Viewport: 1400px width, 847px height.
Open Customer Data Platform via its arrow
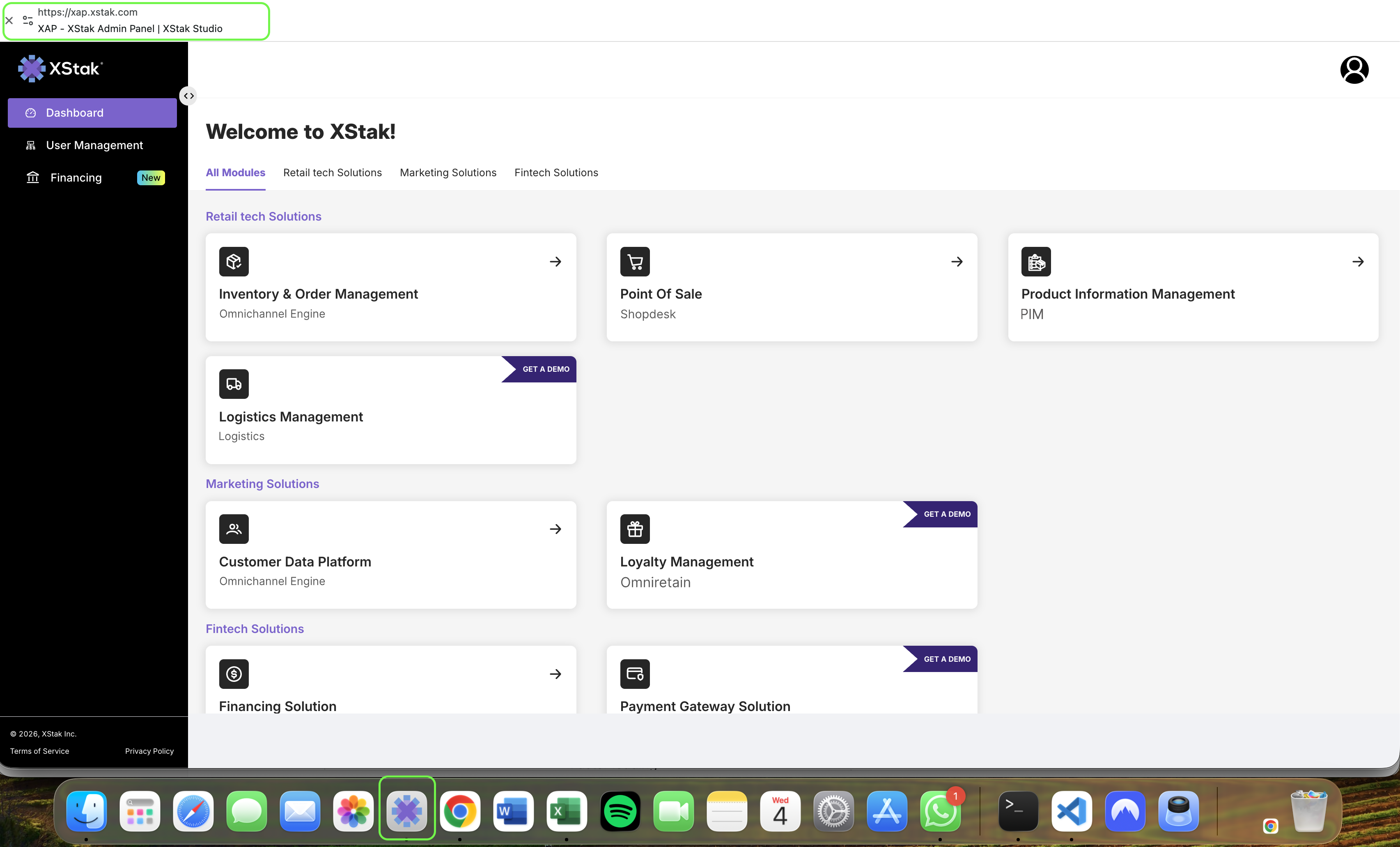pyautogui.click(x=555, y=529)
